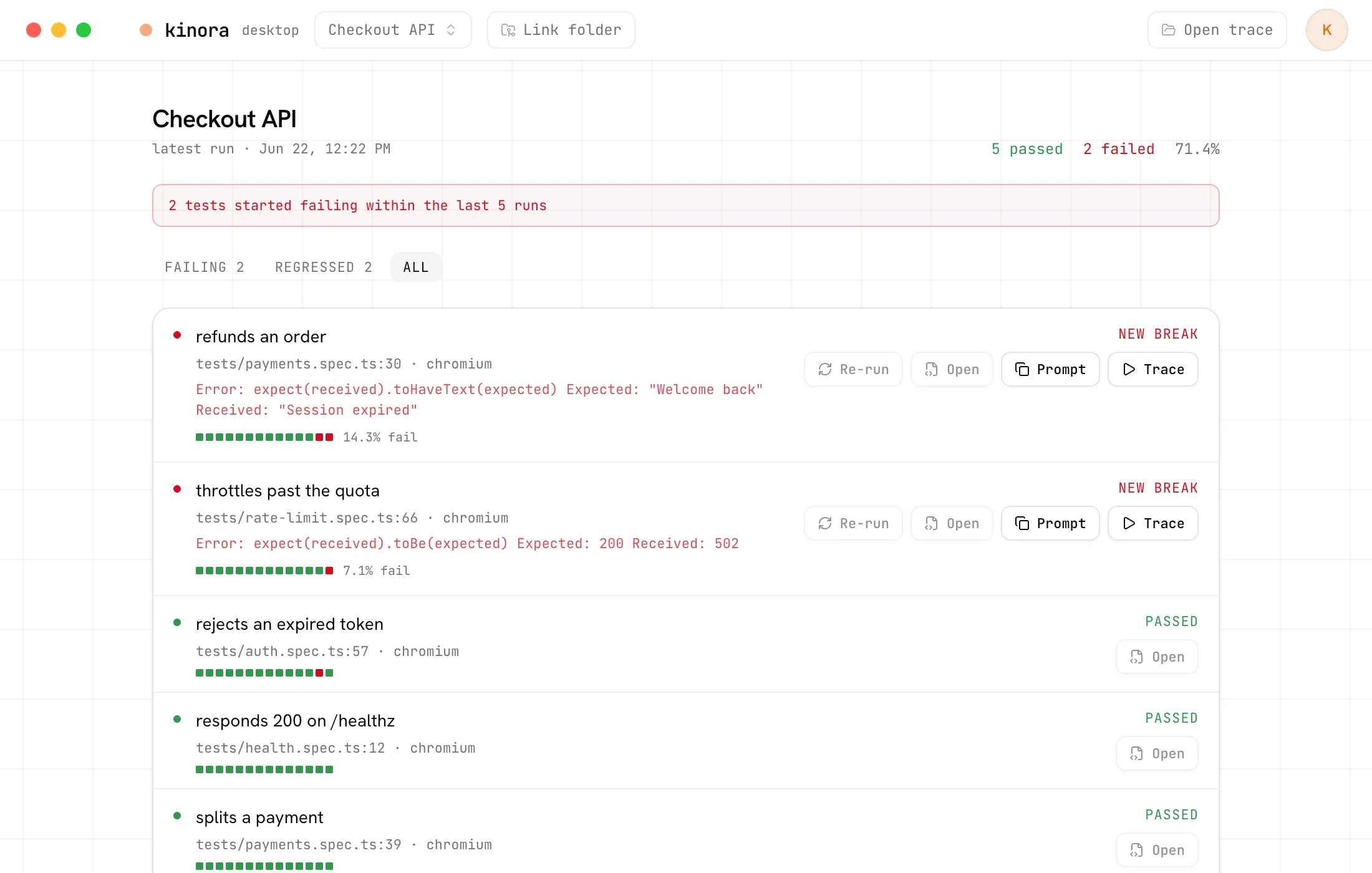The height and width of the screenshot is (873, 1372).
Task: Click the 2 tests started failing banner
Action: tap(686, 205)
